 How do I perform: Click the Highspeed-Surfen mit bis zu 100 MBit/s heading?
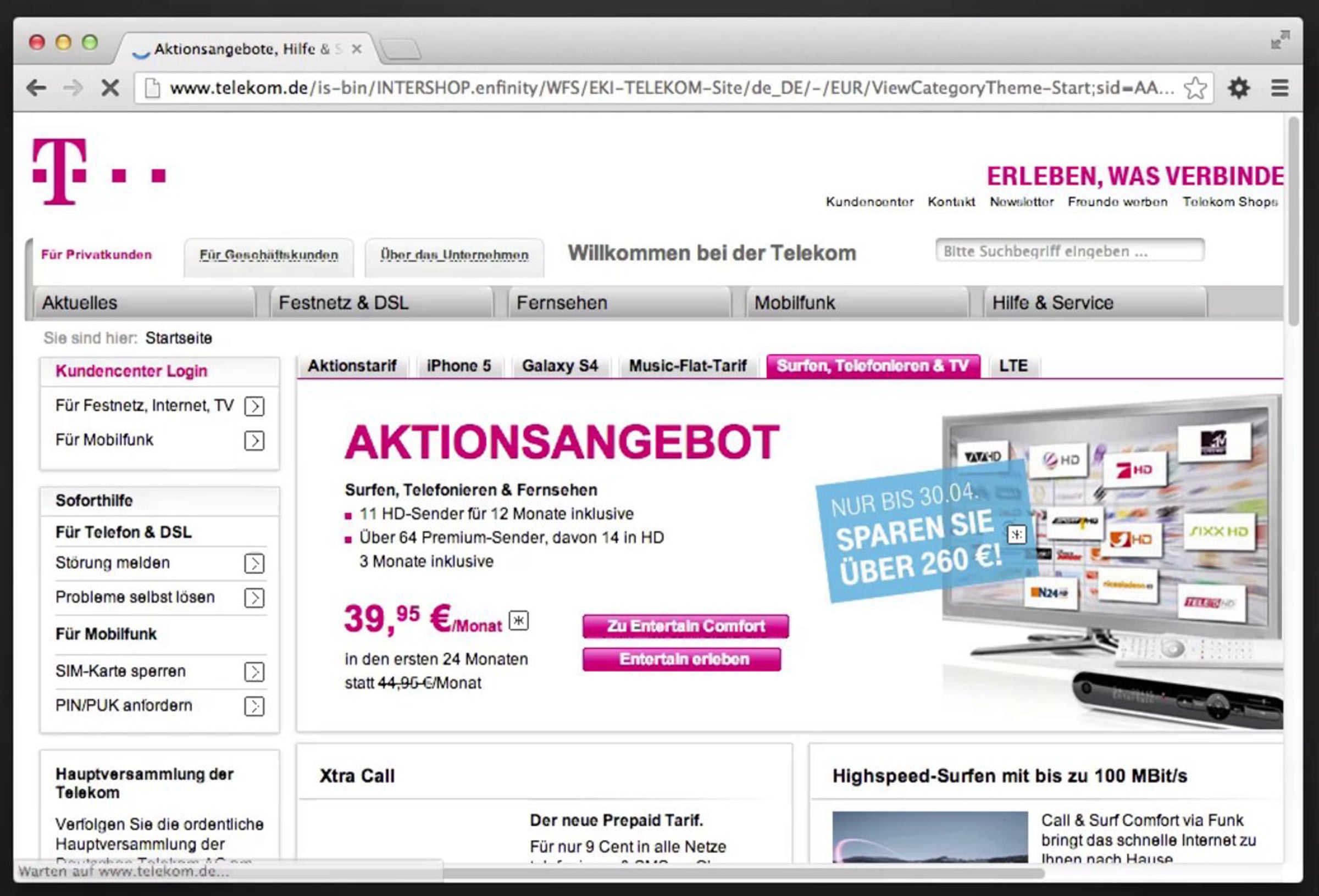click(x=1010, y=776)
